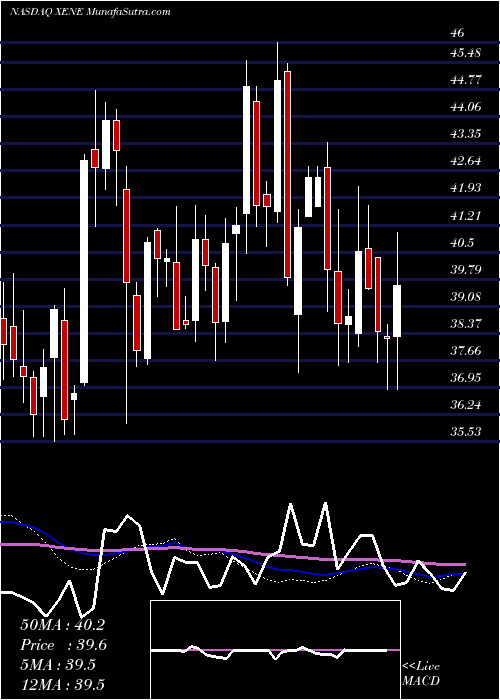Click the 43.35 price axis label
This screenshot has height=700, width=500.
tap(466, 133)
